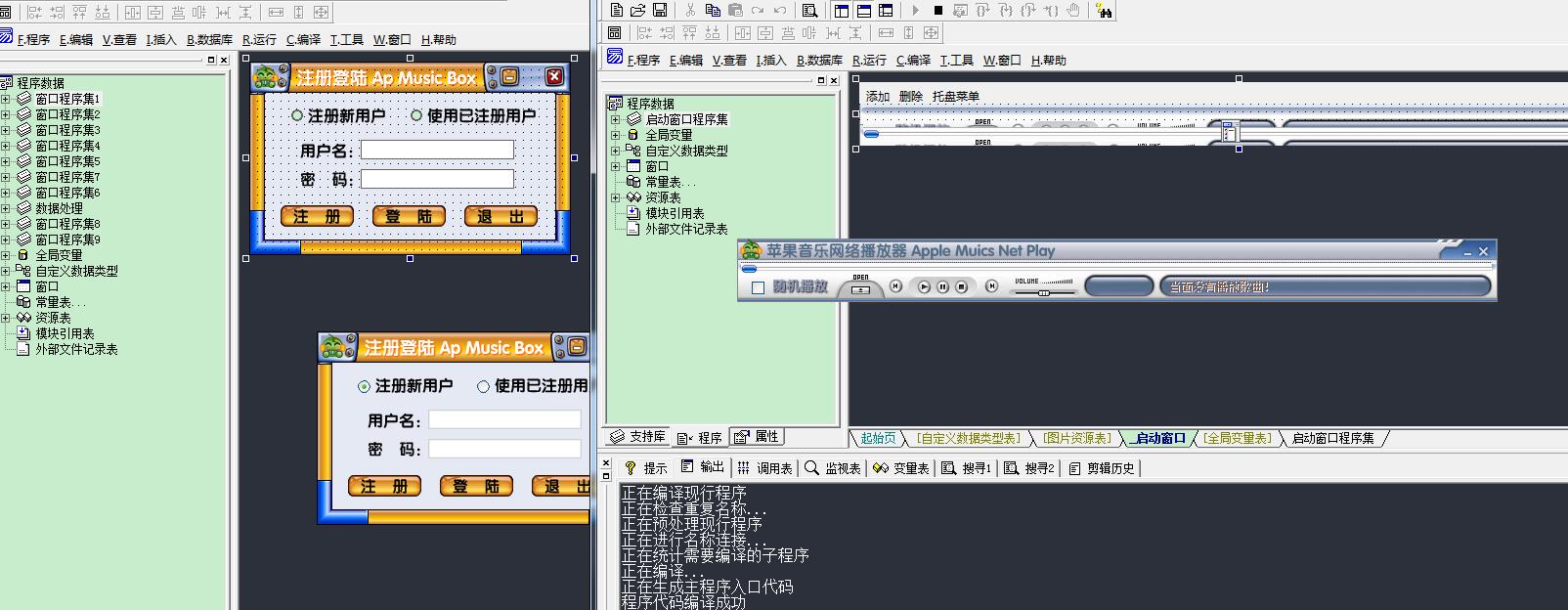
Task: Click the hand breakpoint icon in toolbar
Action: click(1073, 10)
